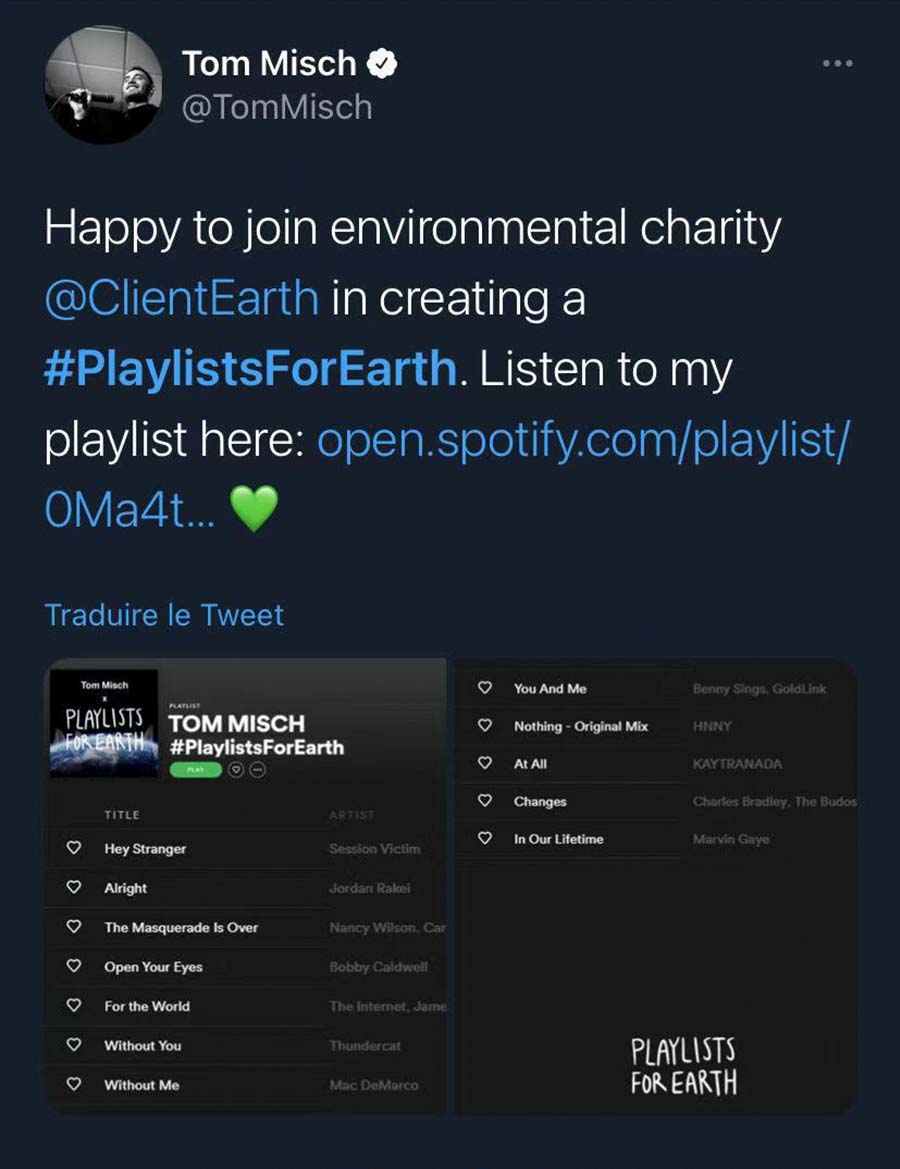Click the Playlists For Earth cover art
The height and width of the screenshot is (1169, 900).
click(104, 723)
